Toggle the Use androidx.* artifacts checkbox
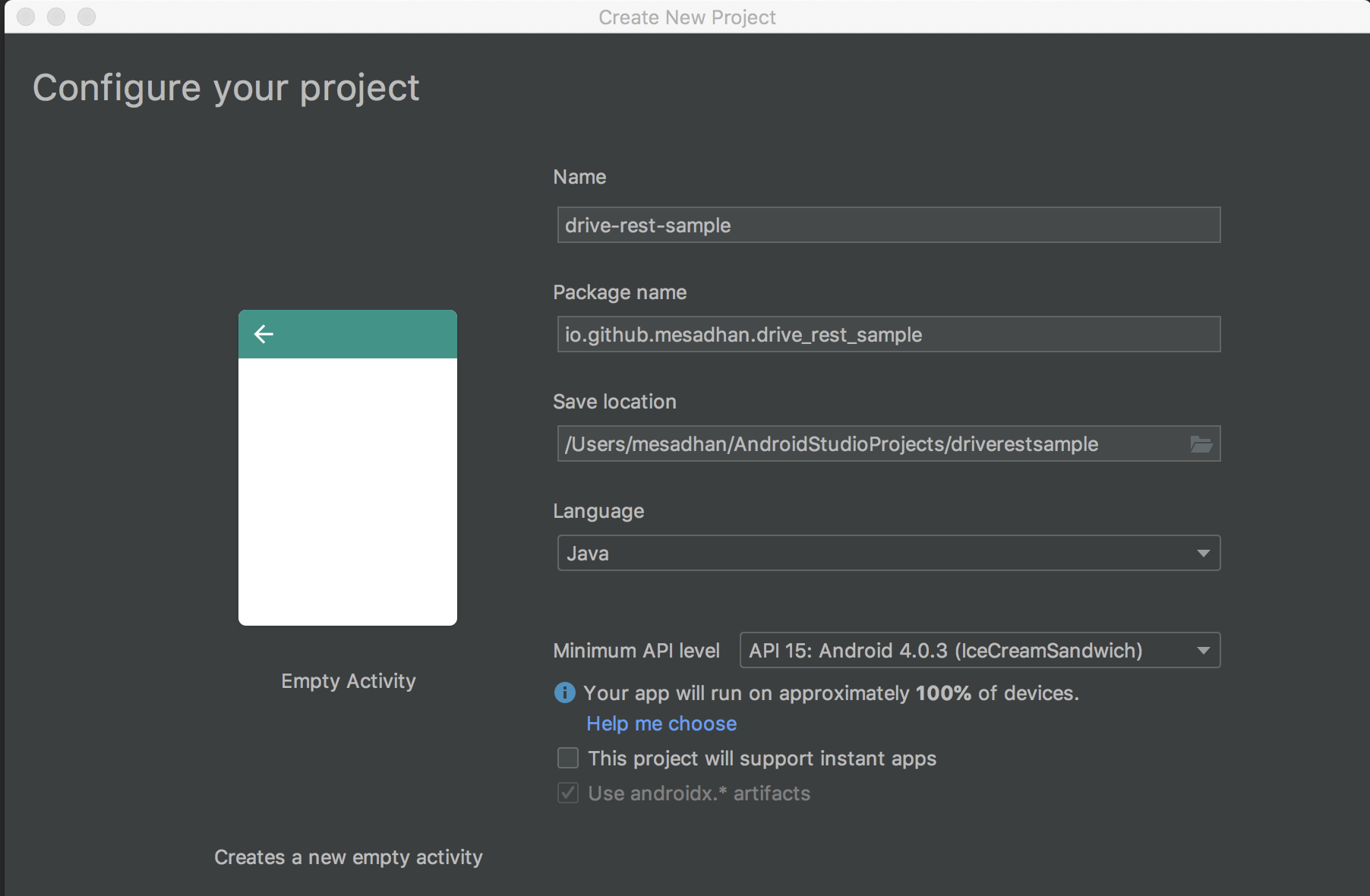This screenshot has width=1370, height=896. coord(568,793)
